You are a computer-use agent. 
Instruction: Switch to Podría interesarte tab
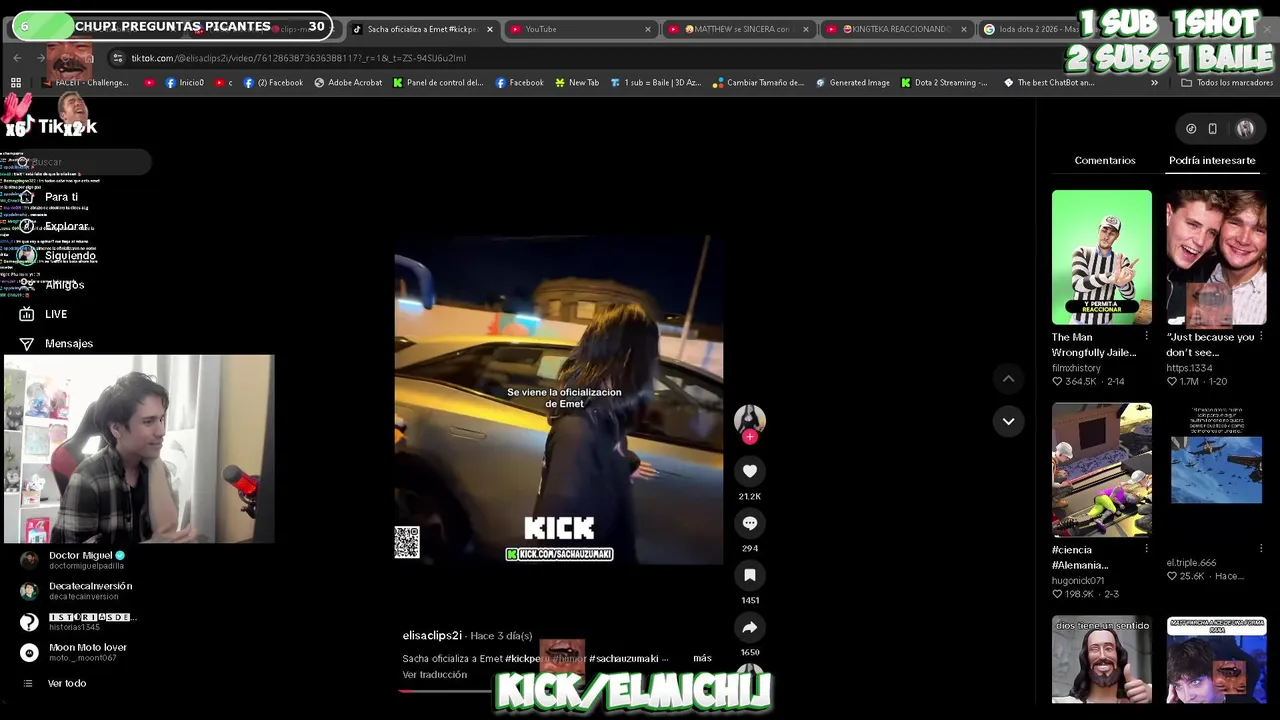tap(1212, 160)
